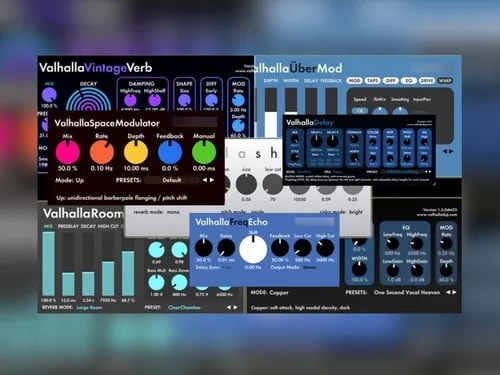The width and height of the screenshot is (500, 375).
Task: Click the Low Cut knob in FreqEcho
Action: 303,248
